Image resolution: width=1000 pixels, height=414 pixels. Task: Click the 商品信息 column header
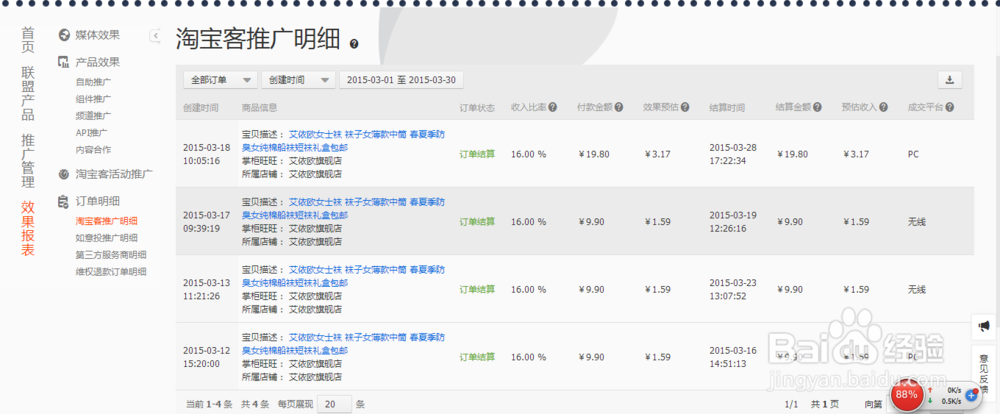(260, 108)
